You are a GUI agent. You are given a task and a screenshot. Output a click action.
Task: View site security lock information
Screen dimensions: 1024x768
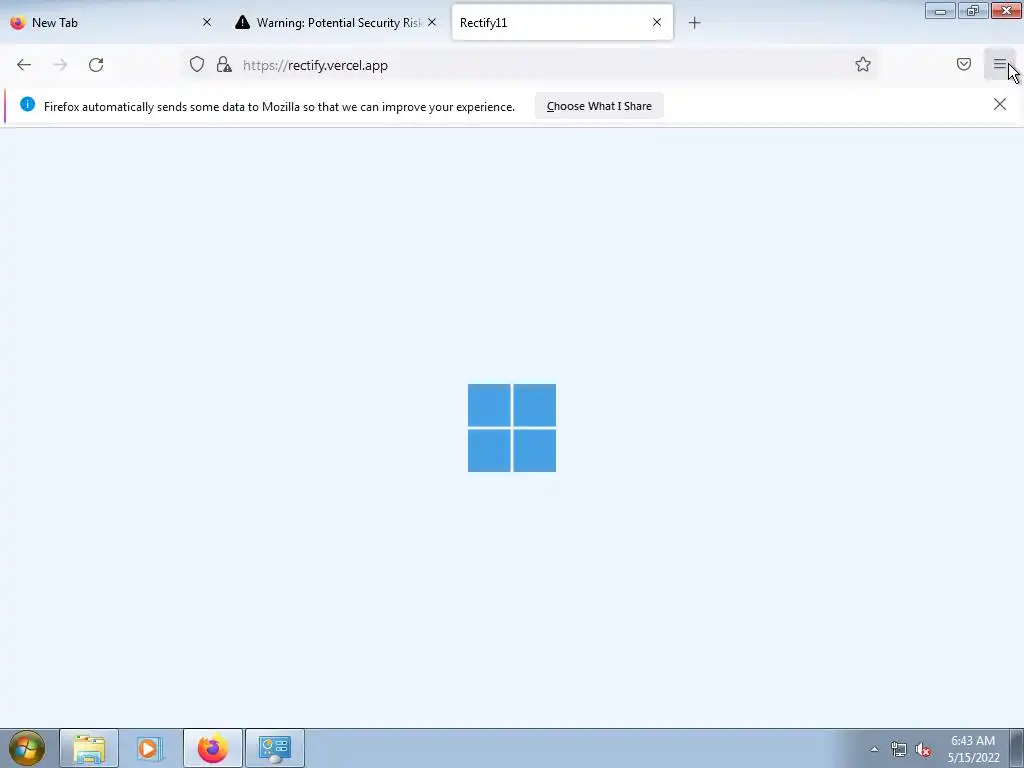click(x=224, y=65)
